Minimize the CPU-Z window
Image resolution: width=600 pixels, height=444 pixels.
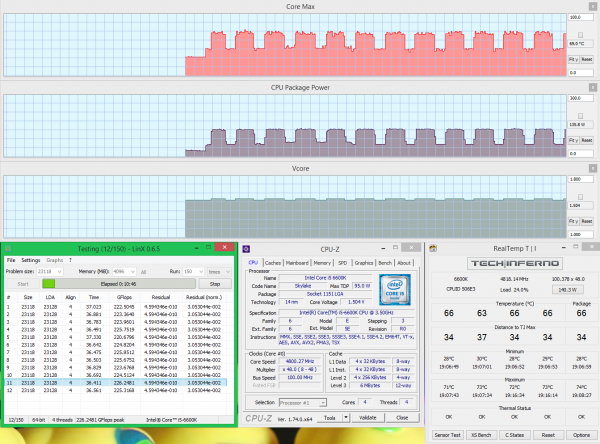tap(383, 248)
